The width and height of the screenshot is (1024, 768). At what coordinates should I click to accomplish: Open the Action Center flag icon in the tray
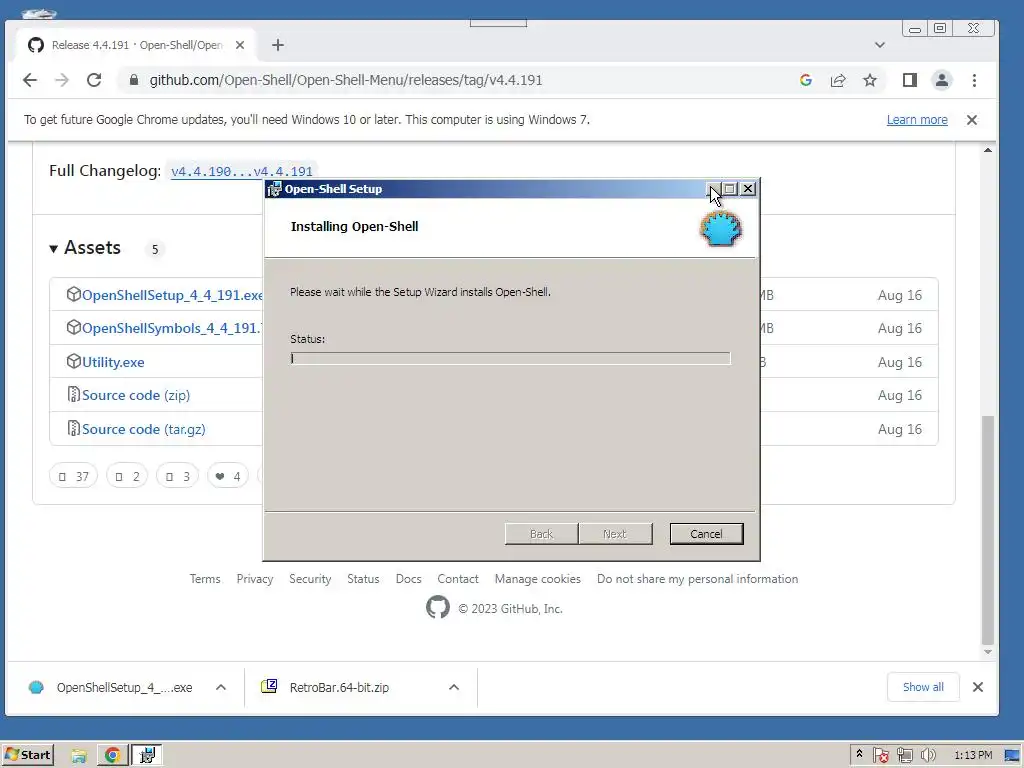[x=880, y=756]
